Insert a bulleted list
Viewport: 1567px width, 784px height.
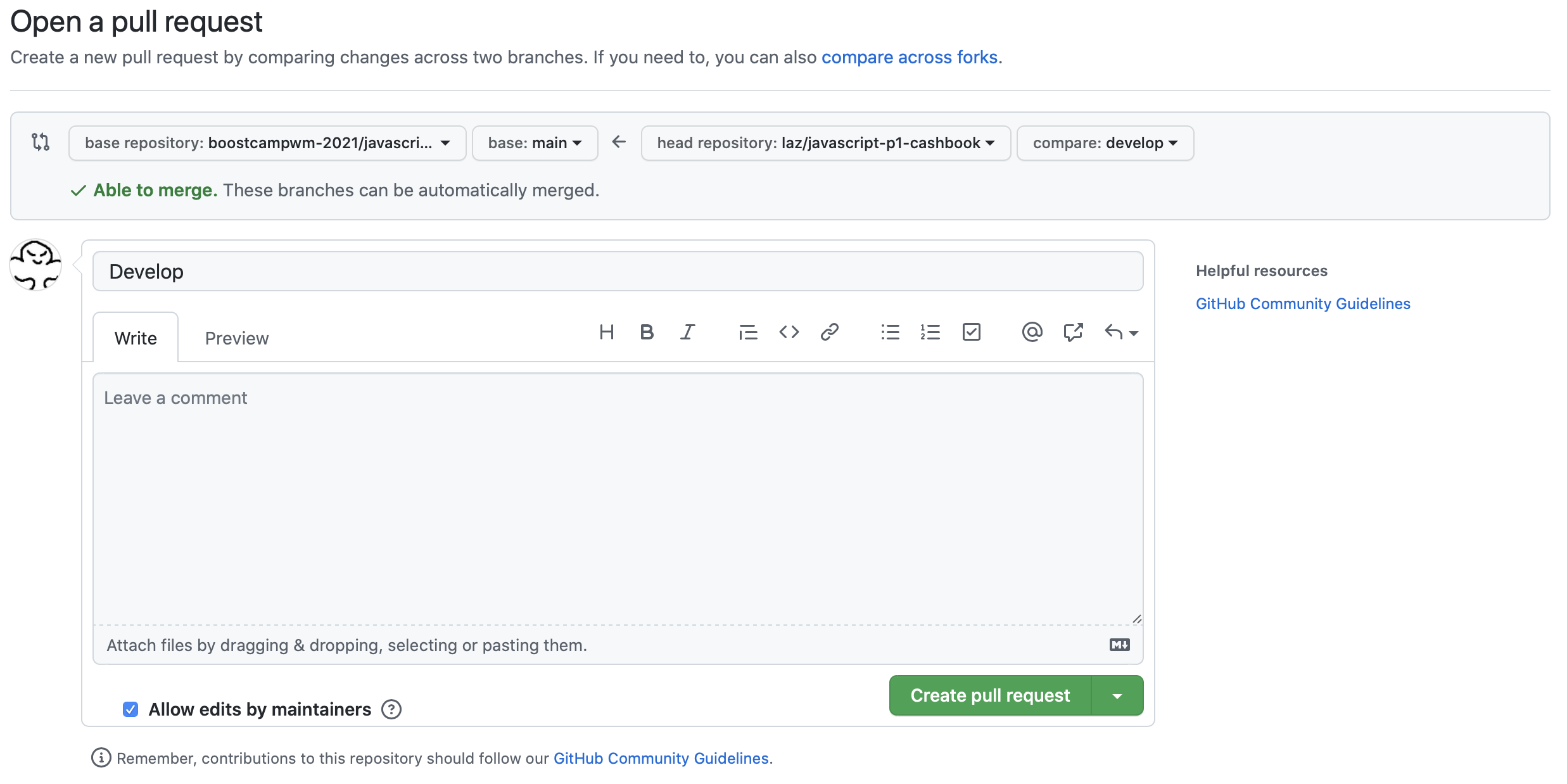(x=890, y=332)
